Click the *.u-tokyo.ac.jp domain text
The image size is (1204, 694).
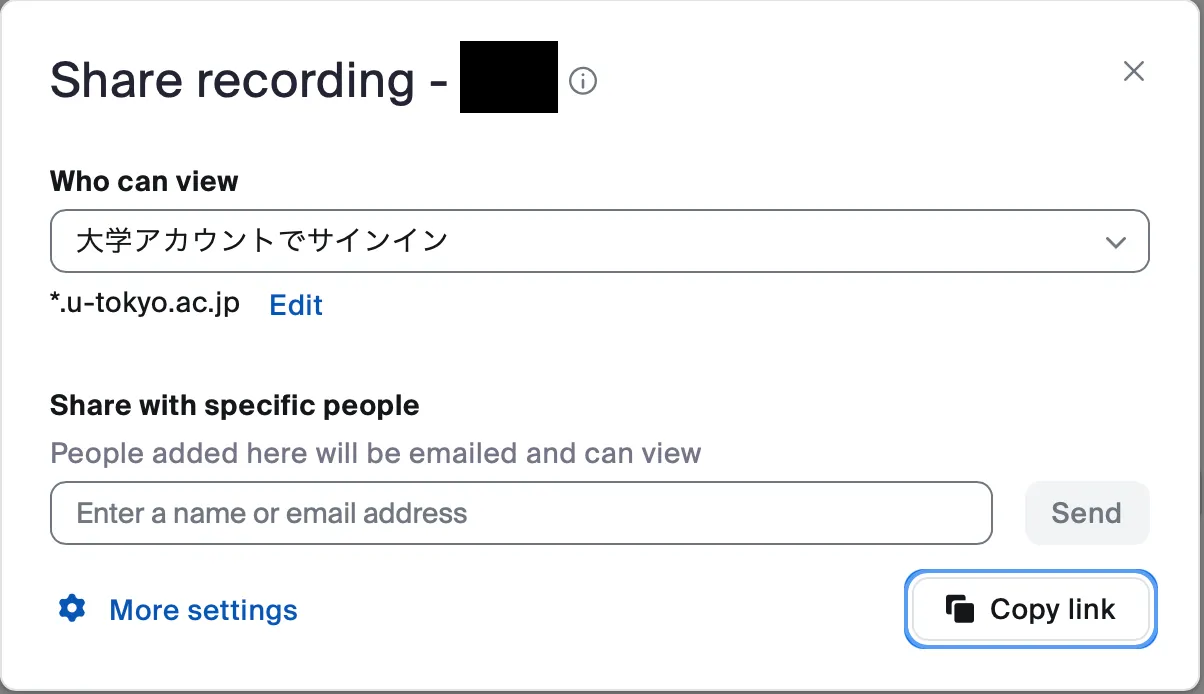coord(145,304)
